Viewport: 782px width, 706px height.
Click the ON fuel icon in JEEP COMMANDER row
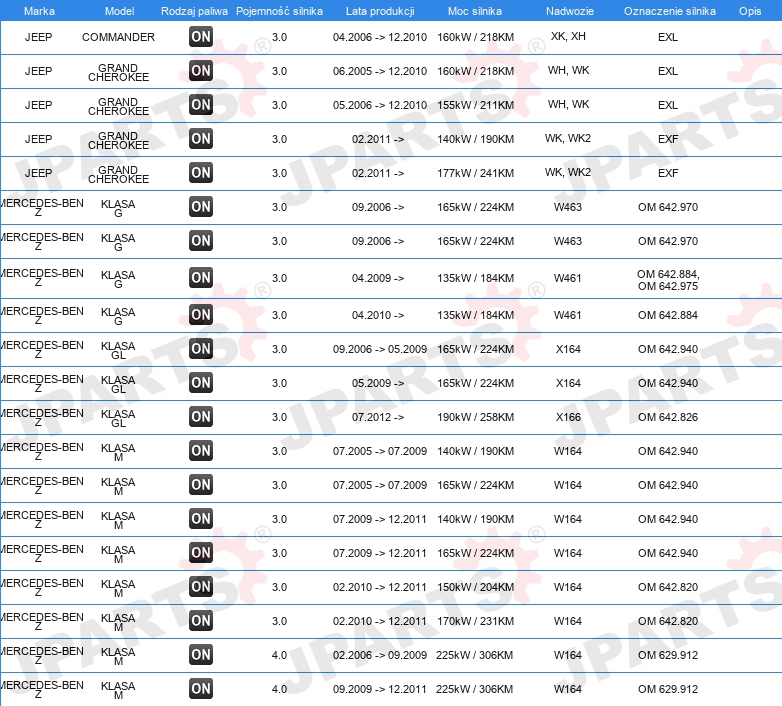pos(201,36)
